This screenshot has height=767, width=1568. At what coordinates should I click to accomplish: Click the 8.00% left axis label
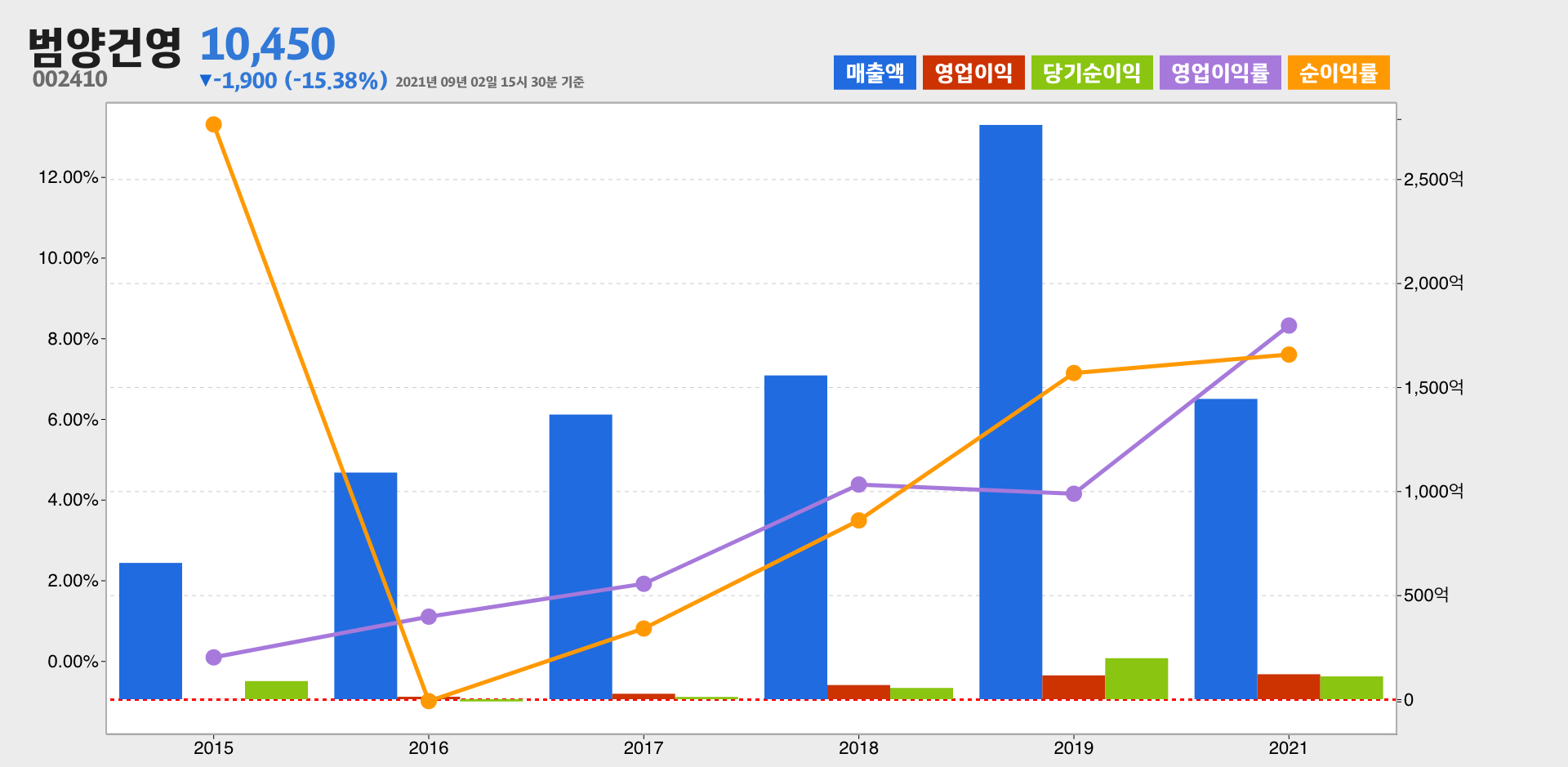pyautogui.click(x=73, y=340)
